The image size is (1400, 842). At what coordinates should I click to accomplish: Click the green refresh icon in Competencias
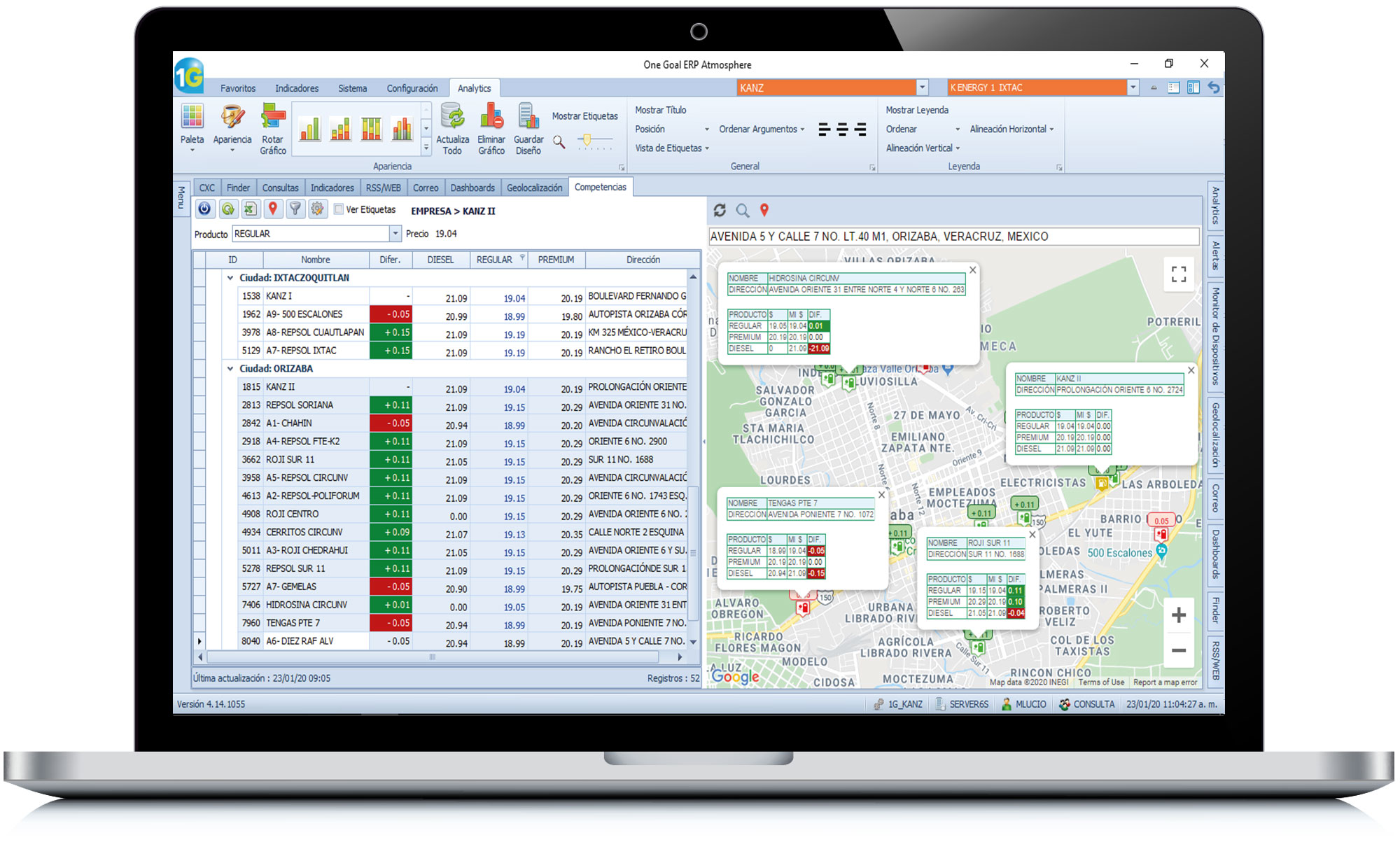point(227,209)
